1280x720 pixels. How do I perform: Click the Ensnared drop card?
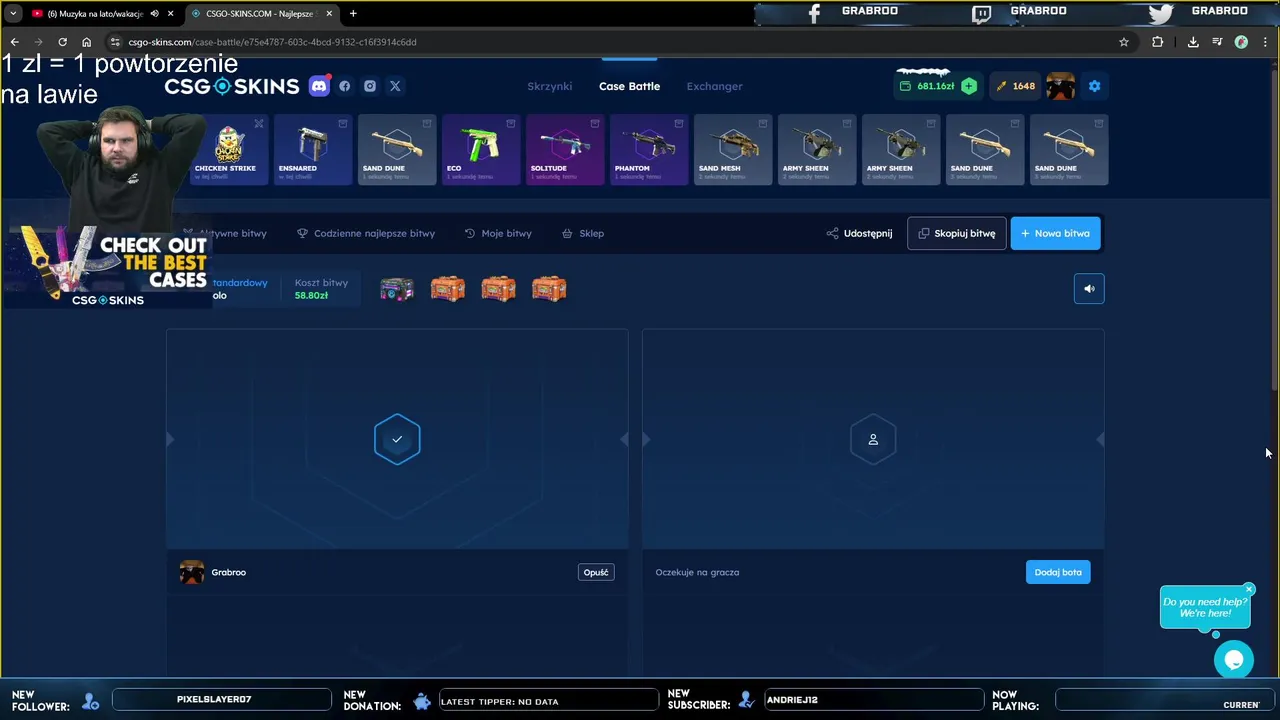tap(313, 150)
